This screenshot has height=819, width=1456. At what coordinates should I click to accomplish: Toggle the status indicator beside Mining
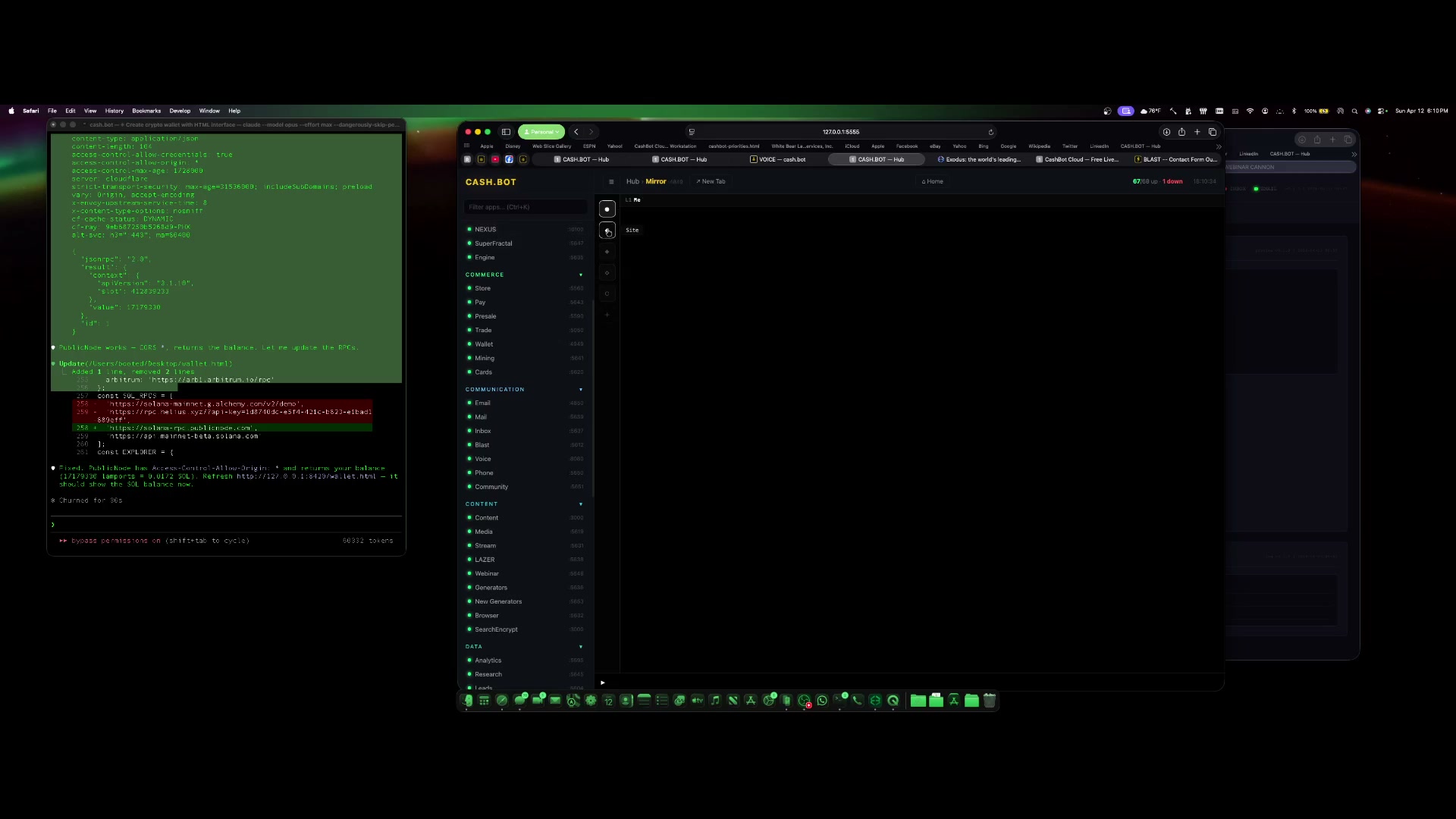coord(470,358)
